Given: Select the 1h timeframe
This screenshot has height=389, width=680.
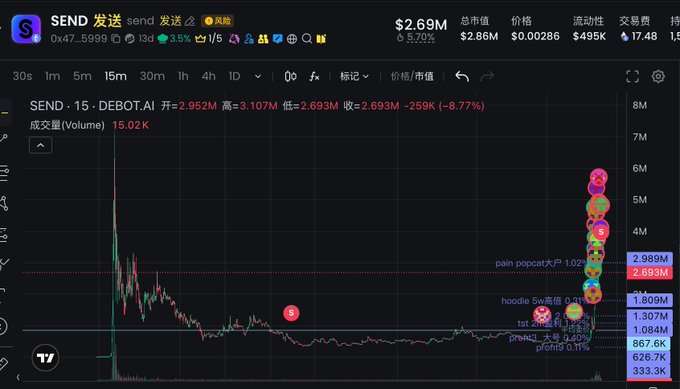Looking at the screenshot, I should click(x=183, y=76).
